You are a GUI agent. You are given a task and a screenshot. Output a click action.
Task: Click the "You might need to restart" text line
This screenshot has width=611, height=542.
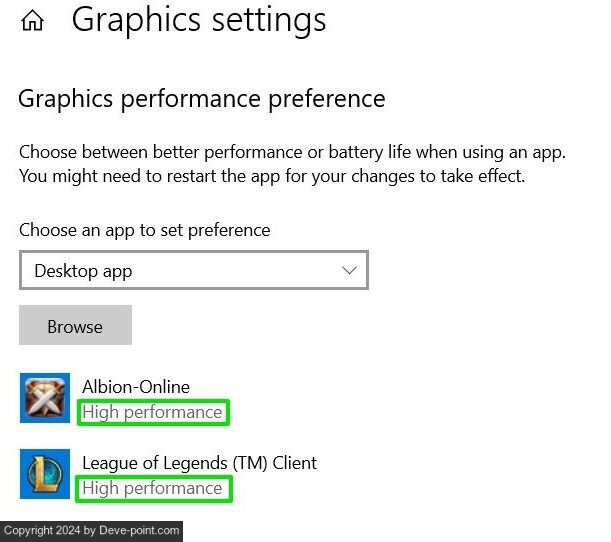pos(272,176)
